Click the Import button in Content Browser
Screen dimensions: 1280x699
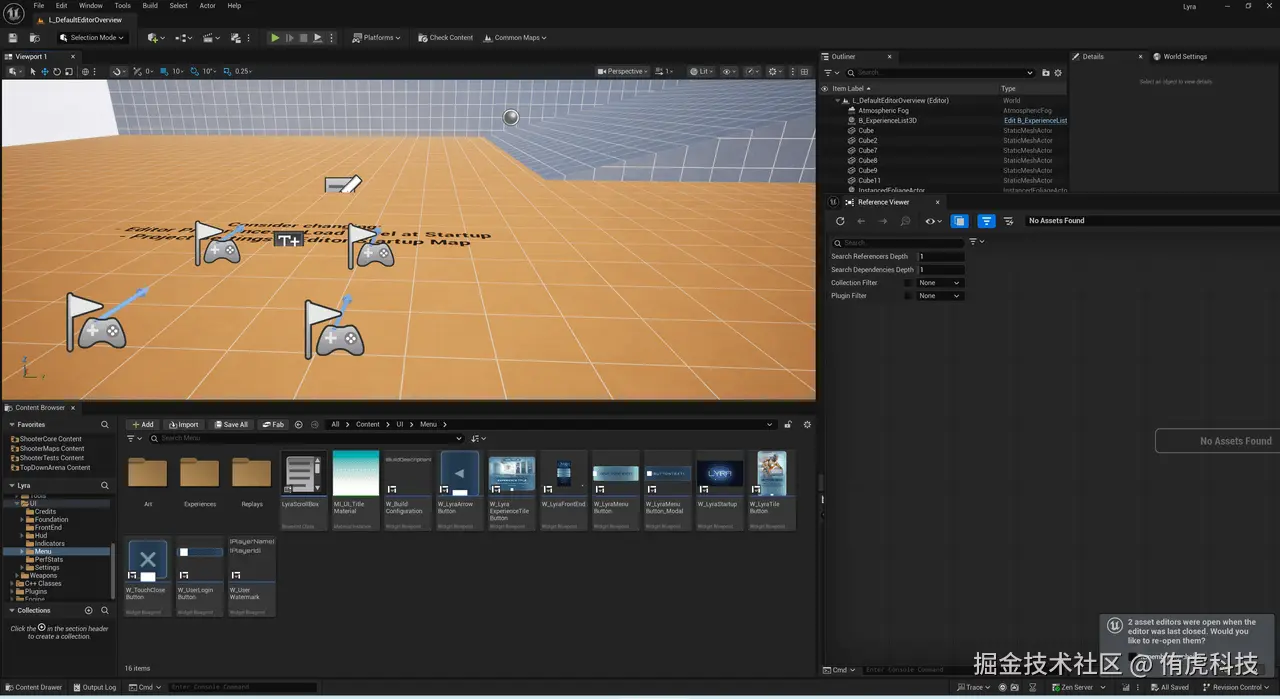[x=183, y=424]
